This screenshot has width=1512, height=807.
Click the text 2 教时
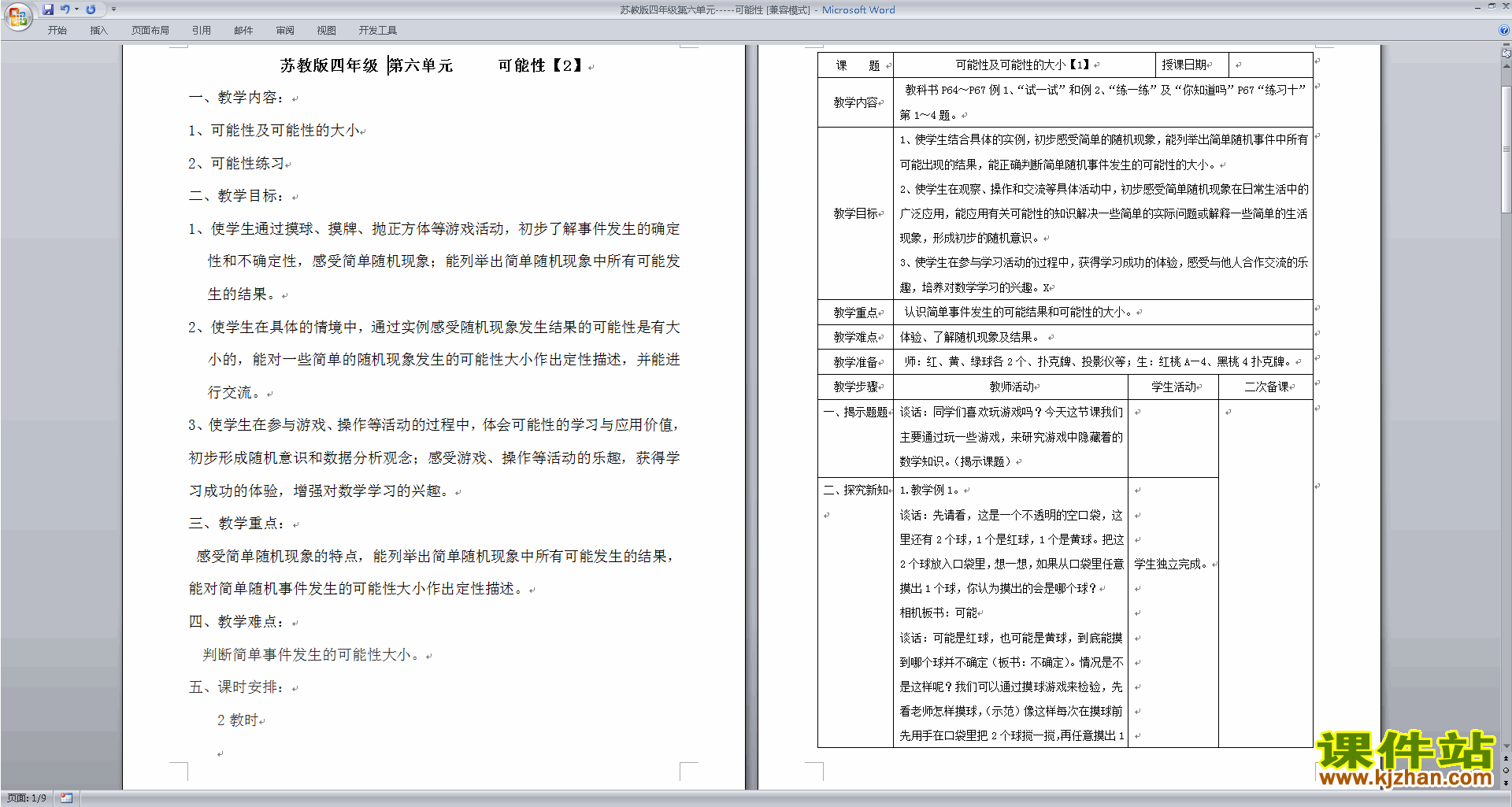pyautogui.click(x=238, y=720)
